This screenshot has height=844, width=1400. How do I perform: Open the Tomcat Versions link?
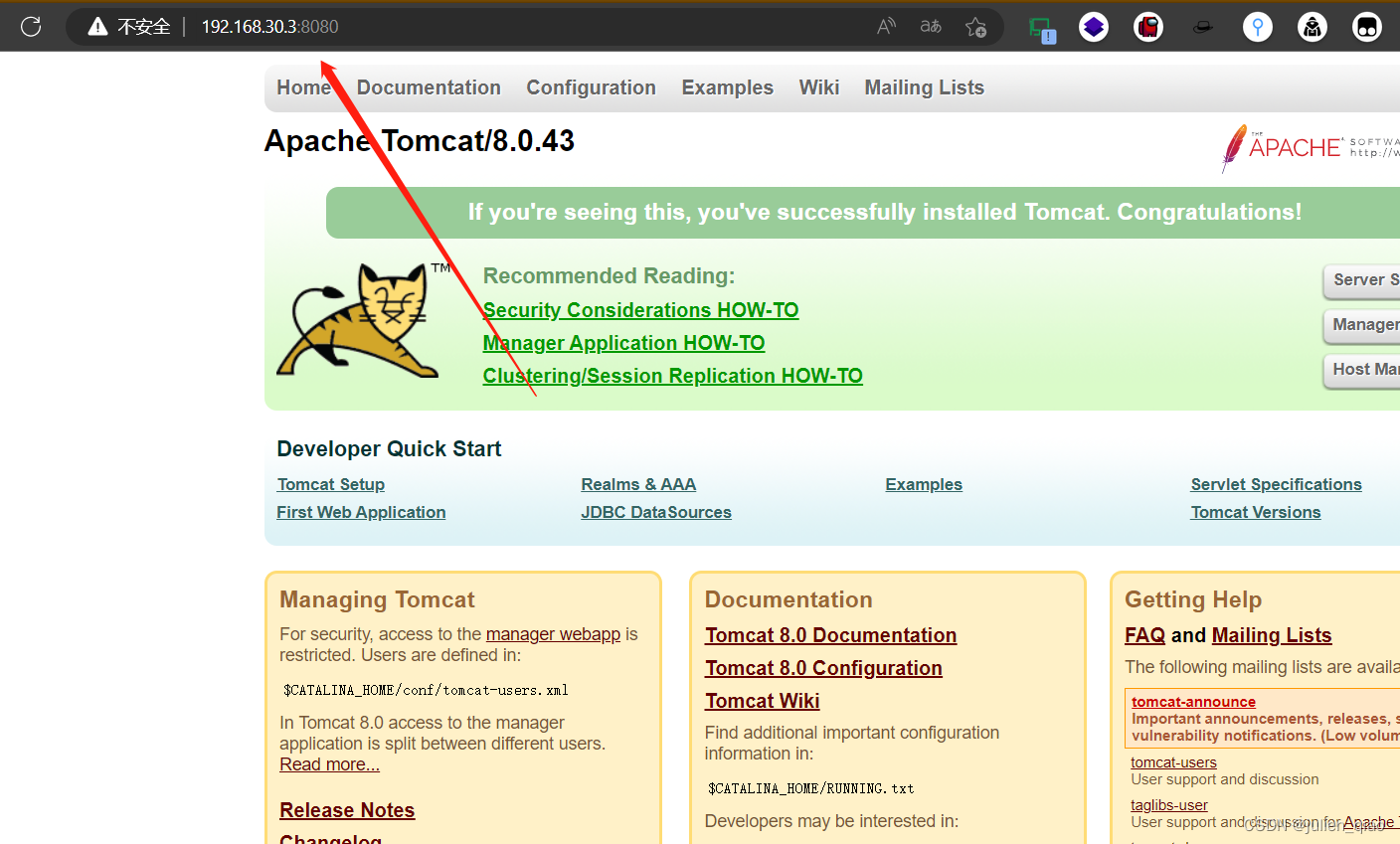(1256, 512)
